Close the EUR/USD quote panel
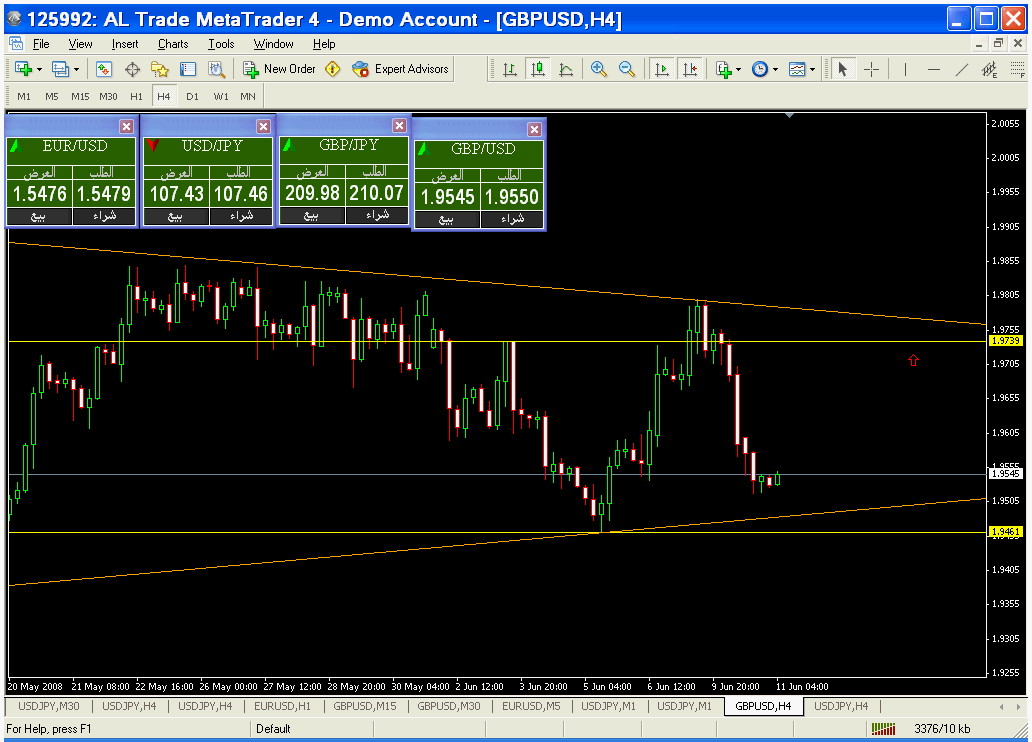 [126, 126]
